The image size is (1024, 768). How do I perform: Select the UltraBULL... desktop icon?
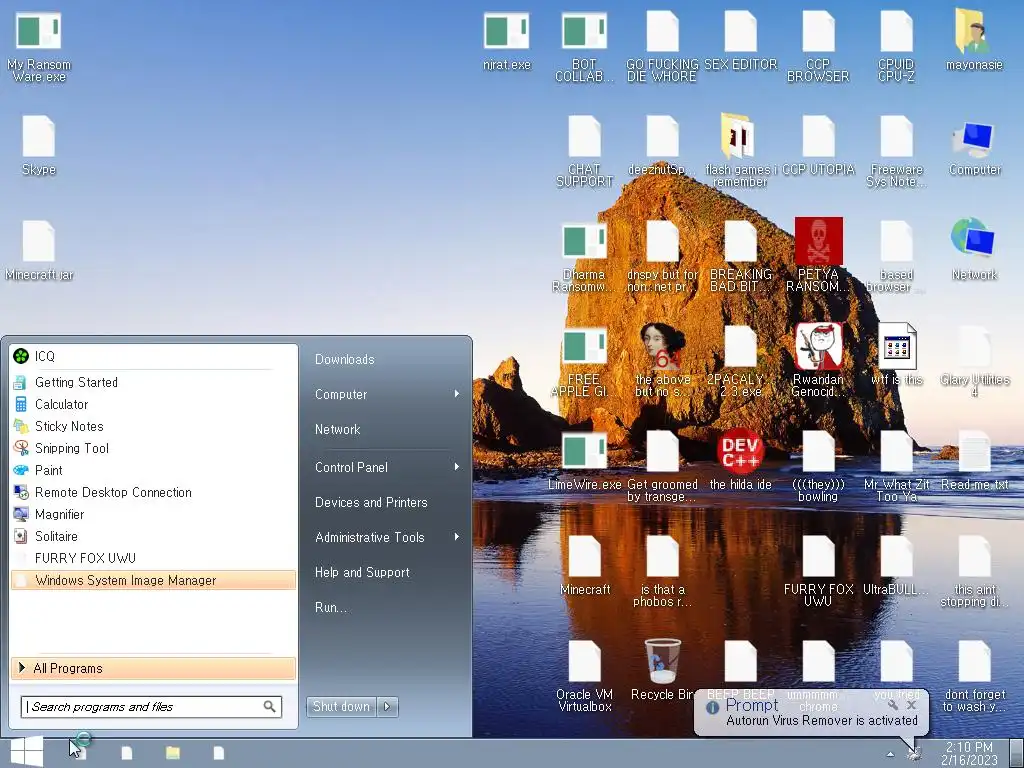896,565
